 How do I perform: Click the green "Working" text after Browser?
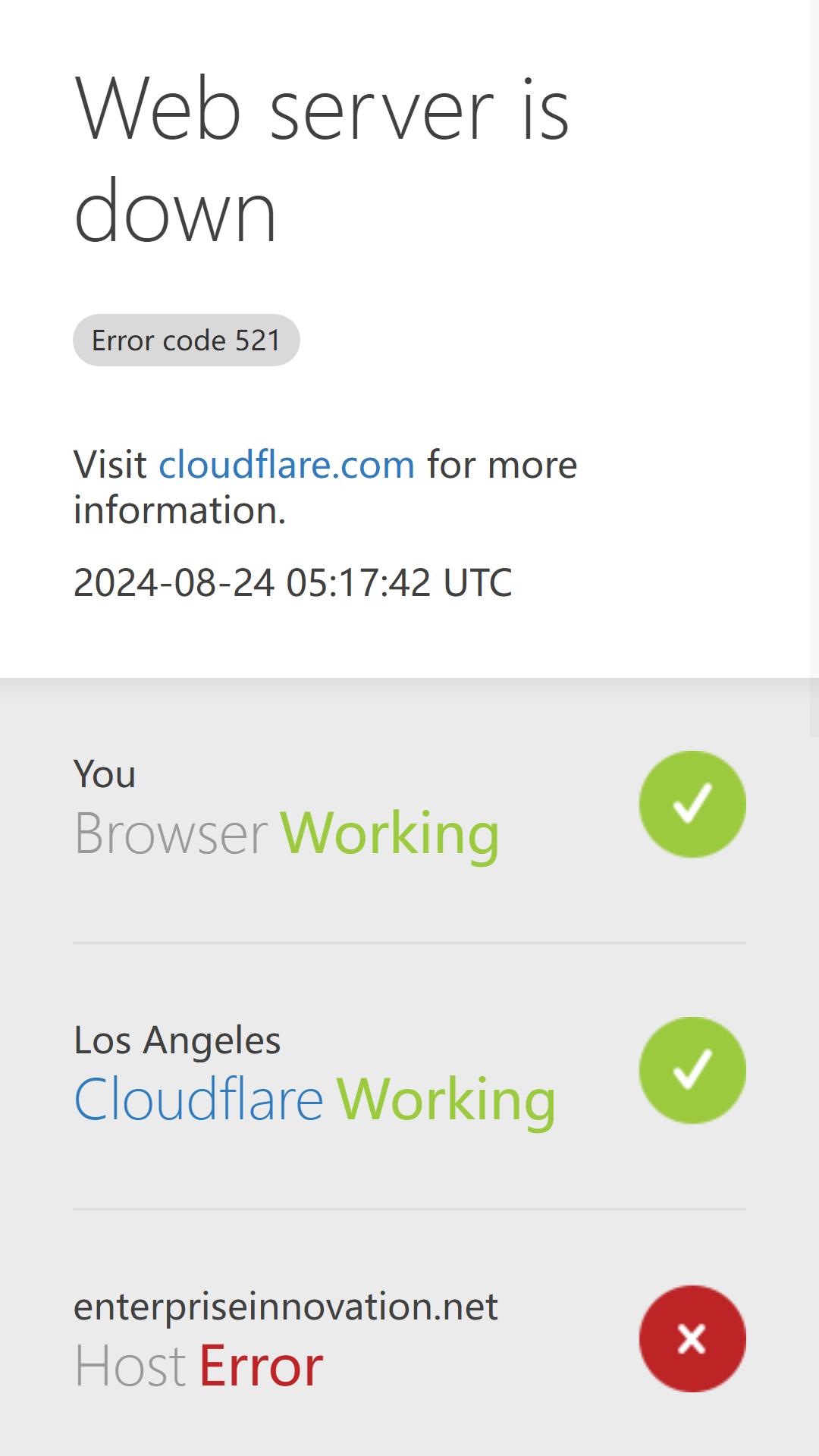pyautogui.click(x=391, y=834)
